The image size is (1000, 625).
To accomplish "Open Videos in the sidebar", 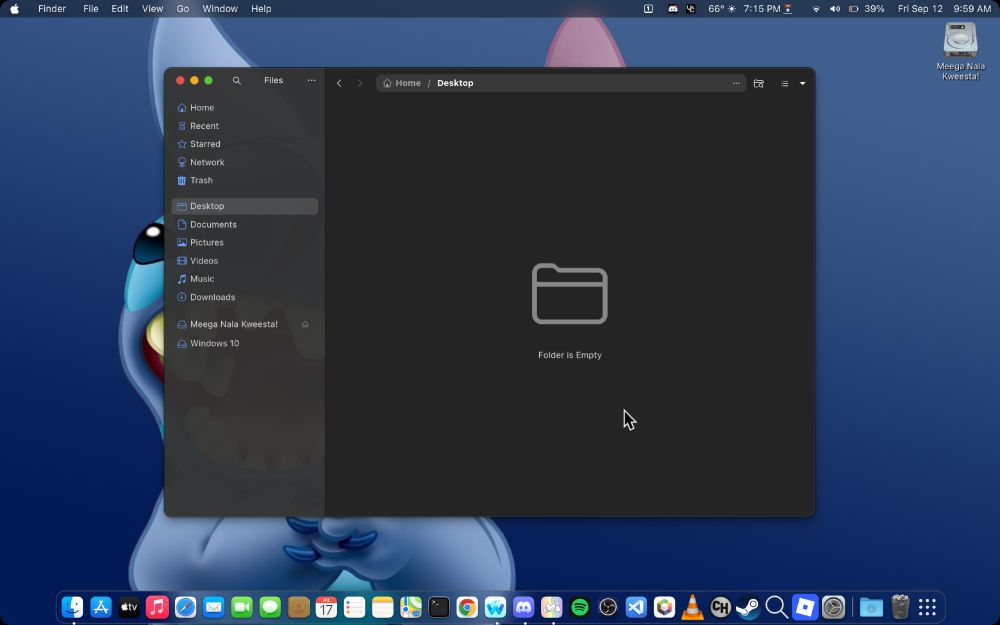I will [245, 261].
